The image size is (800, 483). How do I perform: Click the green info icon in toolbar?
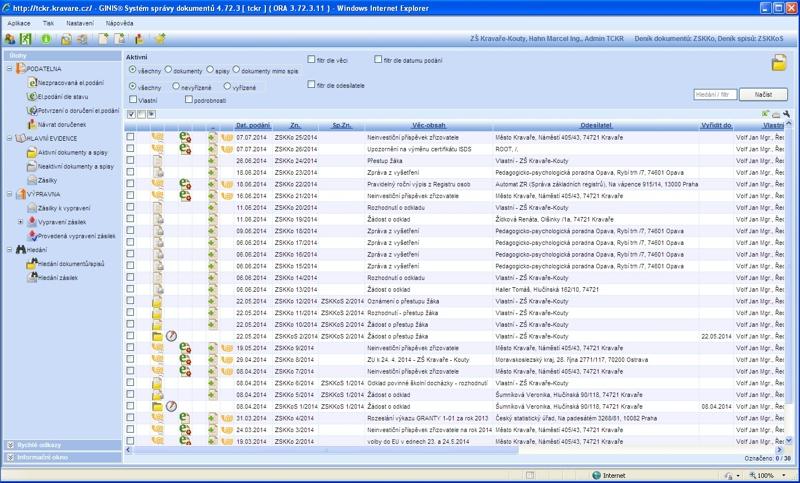tap(44, 39)
